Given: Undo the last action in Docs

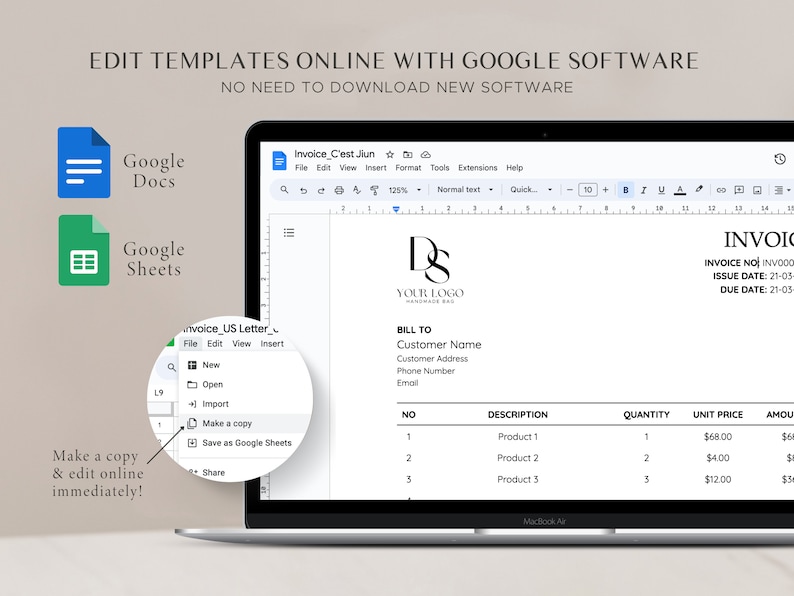Looking at the screenshot, I should tap(303, 190).
